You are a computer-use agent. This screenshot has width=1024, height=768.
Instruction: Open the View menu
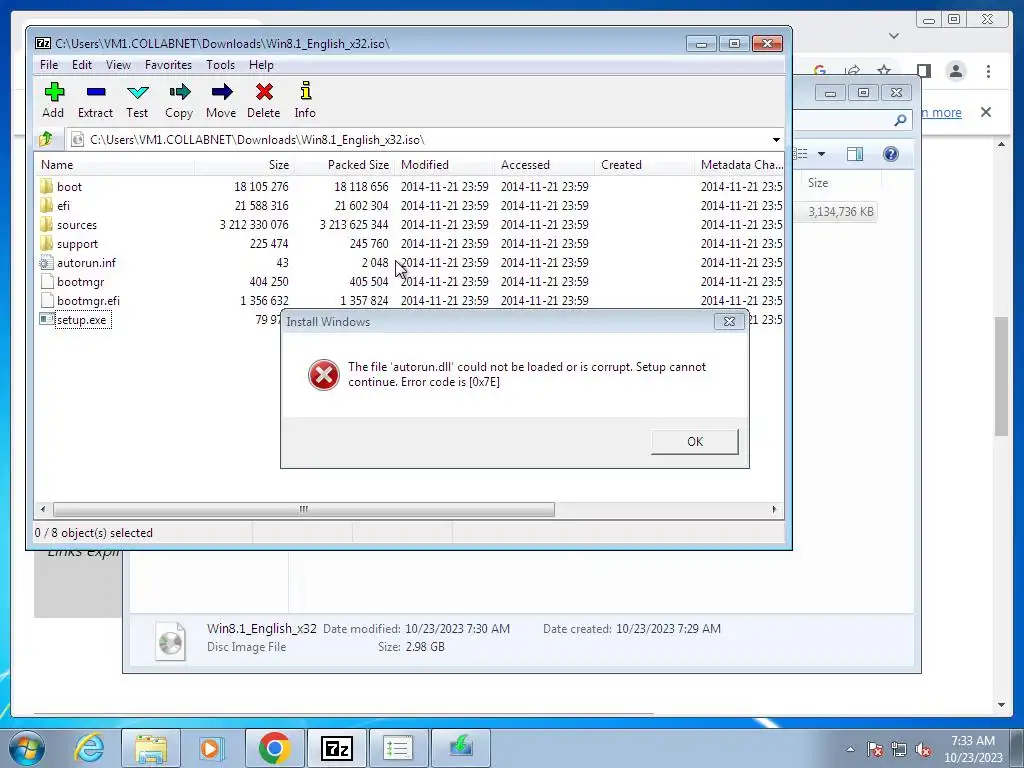[118, 65]
